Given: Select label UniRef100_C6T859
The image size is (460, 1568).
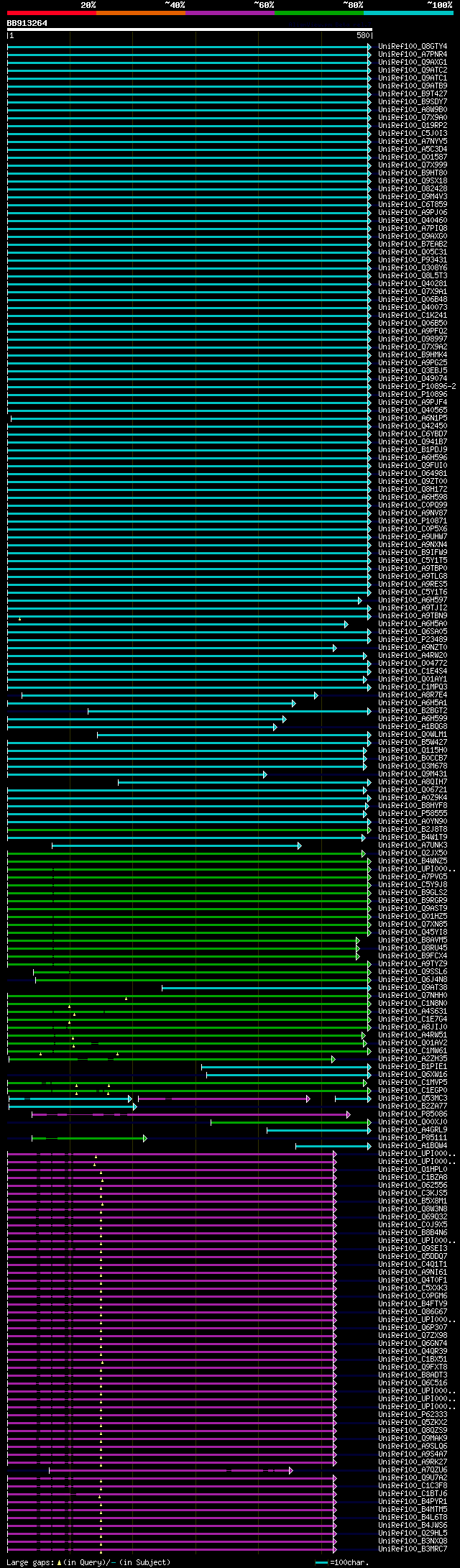Looking at the screenshot, I should 413,205.
